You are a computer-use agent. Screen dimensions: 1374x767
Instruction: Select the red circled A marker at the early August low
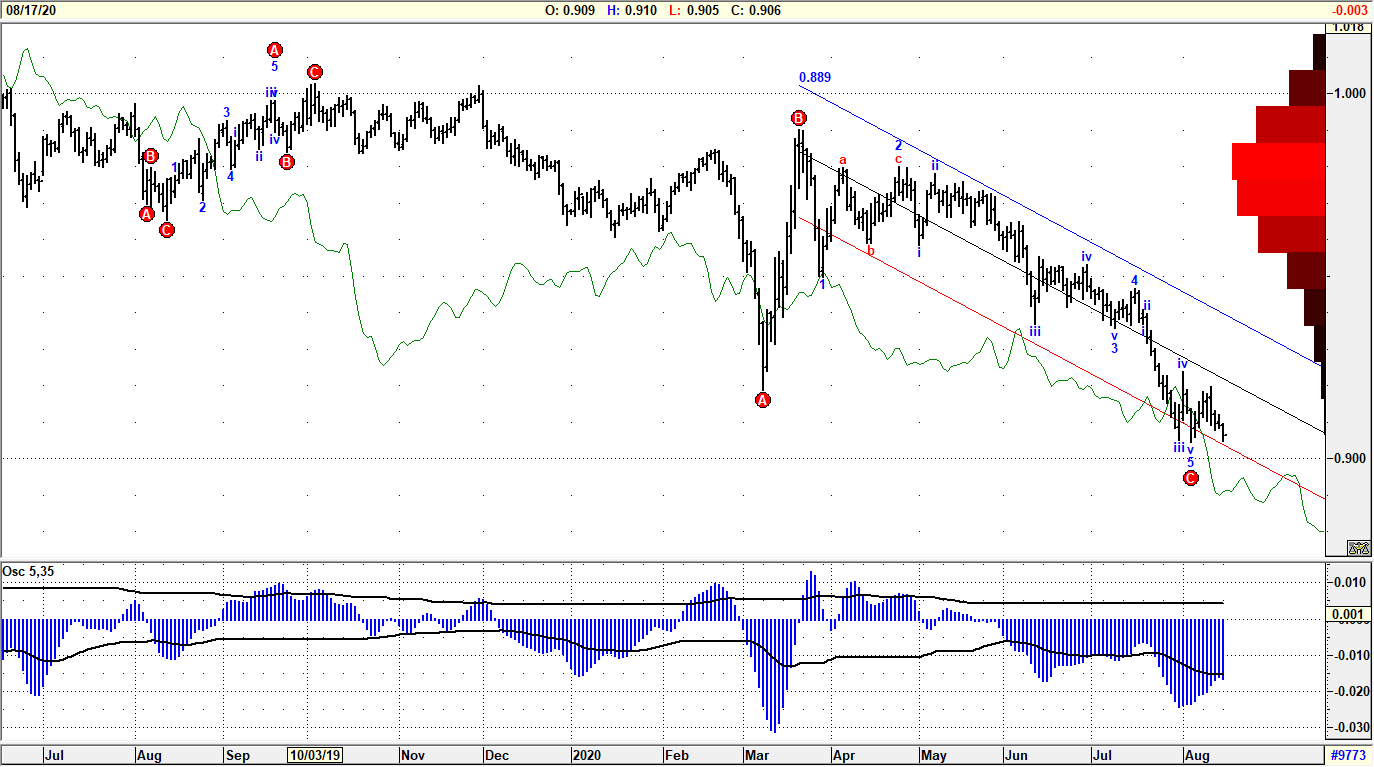click(x=145, y=213)
